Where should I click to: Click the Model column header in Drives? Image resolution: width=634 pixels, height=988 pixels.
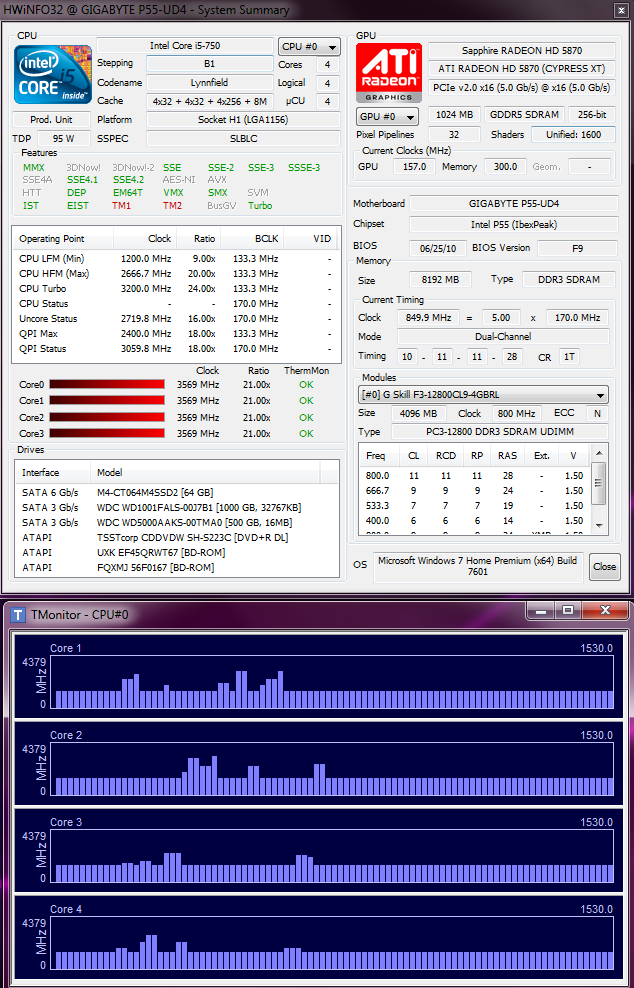206,473
